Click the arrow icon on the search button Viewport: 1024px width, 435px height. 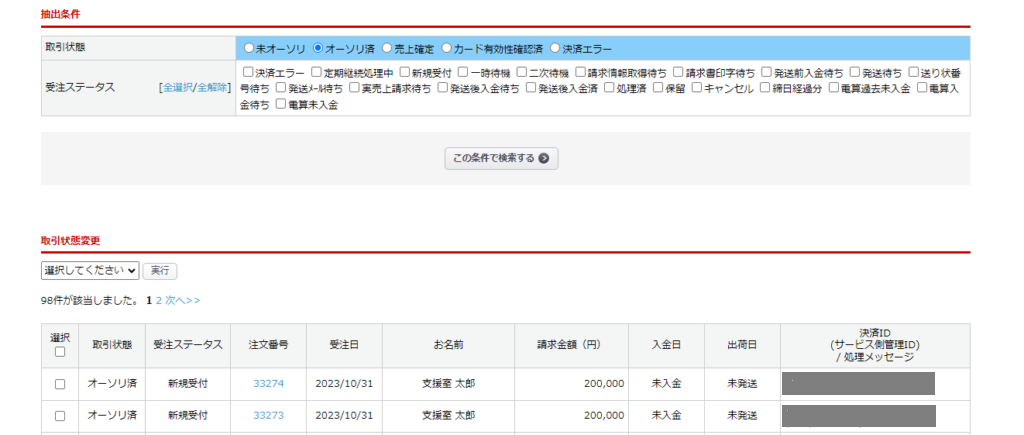click(543, 158)
